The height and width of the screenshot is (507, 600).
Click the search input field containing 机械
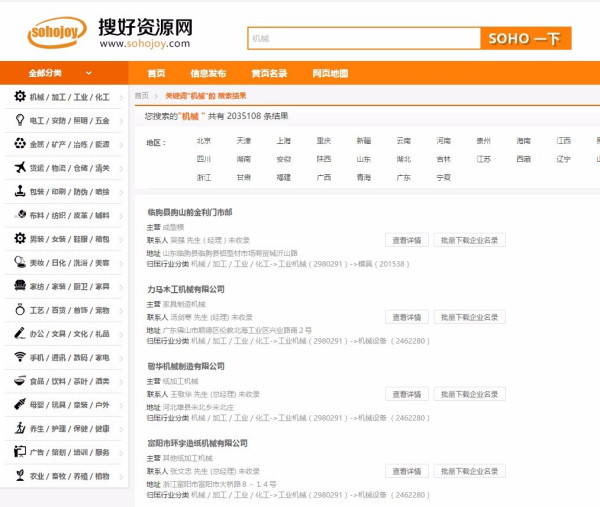tap(362, 38)
